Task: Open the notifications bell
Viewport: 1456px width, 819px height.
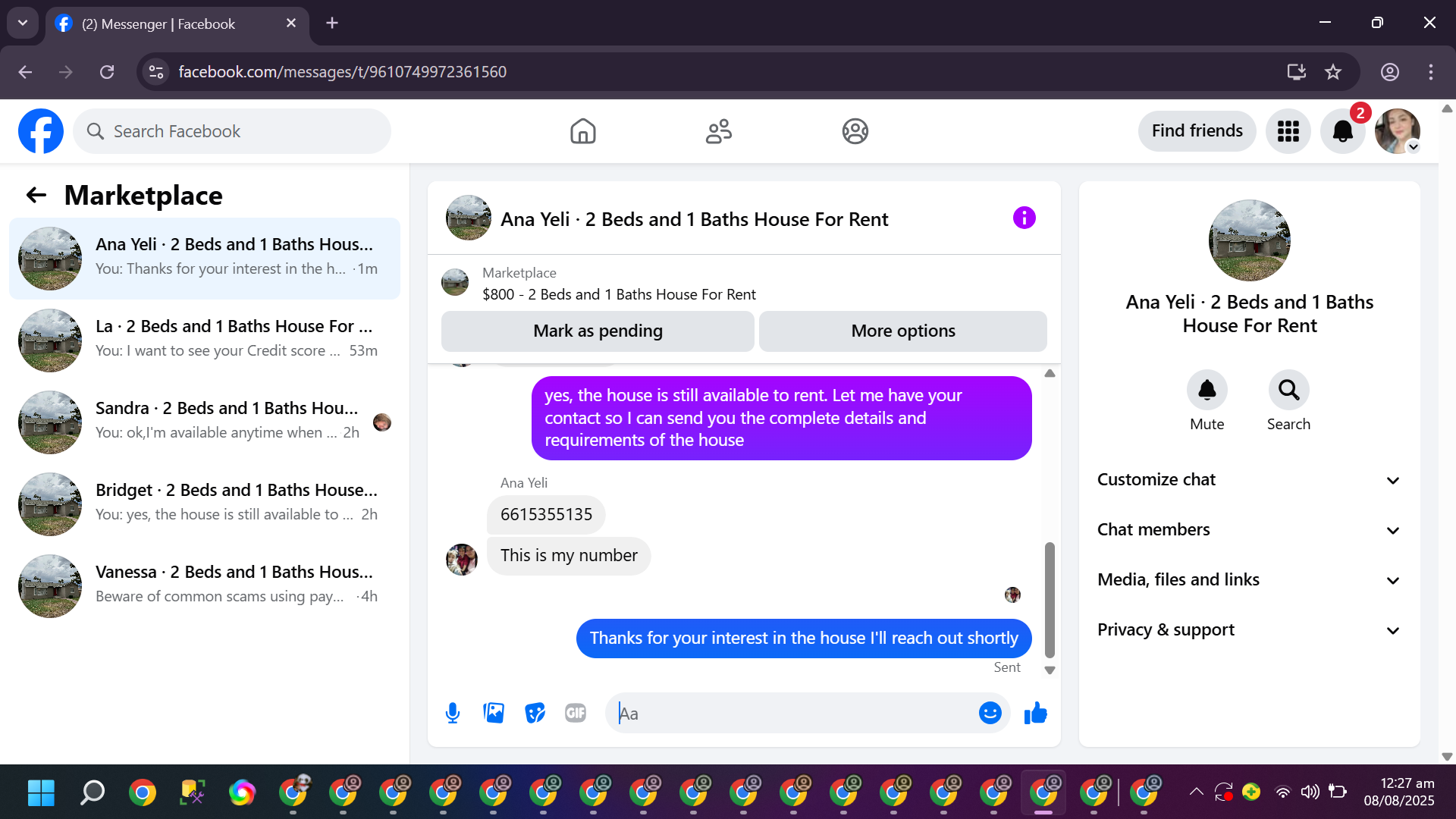Action: (1342, 131)
